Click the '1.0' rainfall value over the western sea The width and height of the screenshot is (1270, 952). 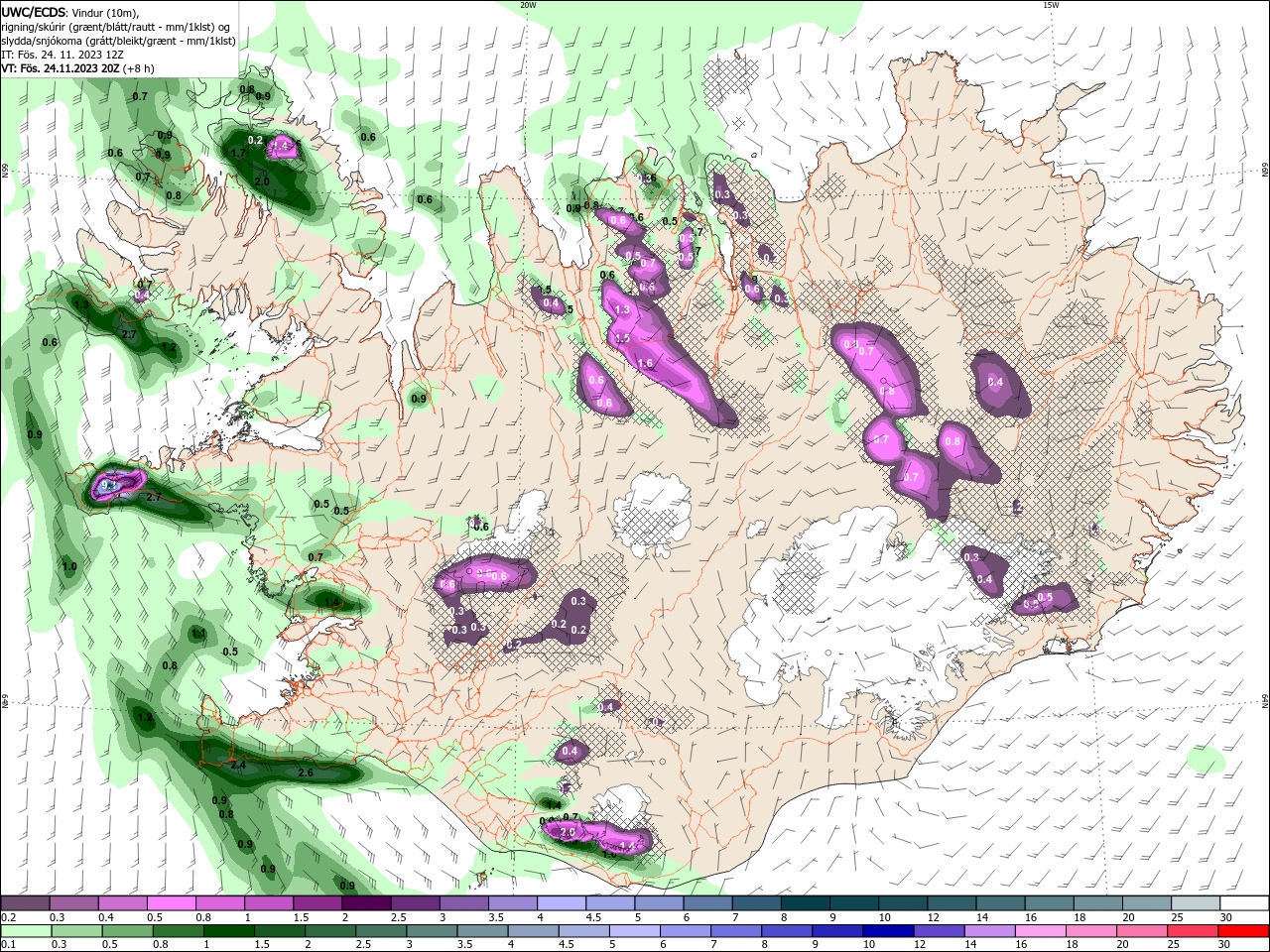coord(69,566)
